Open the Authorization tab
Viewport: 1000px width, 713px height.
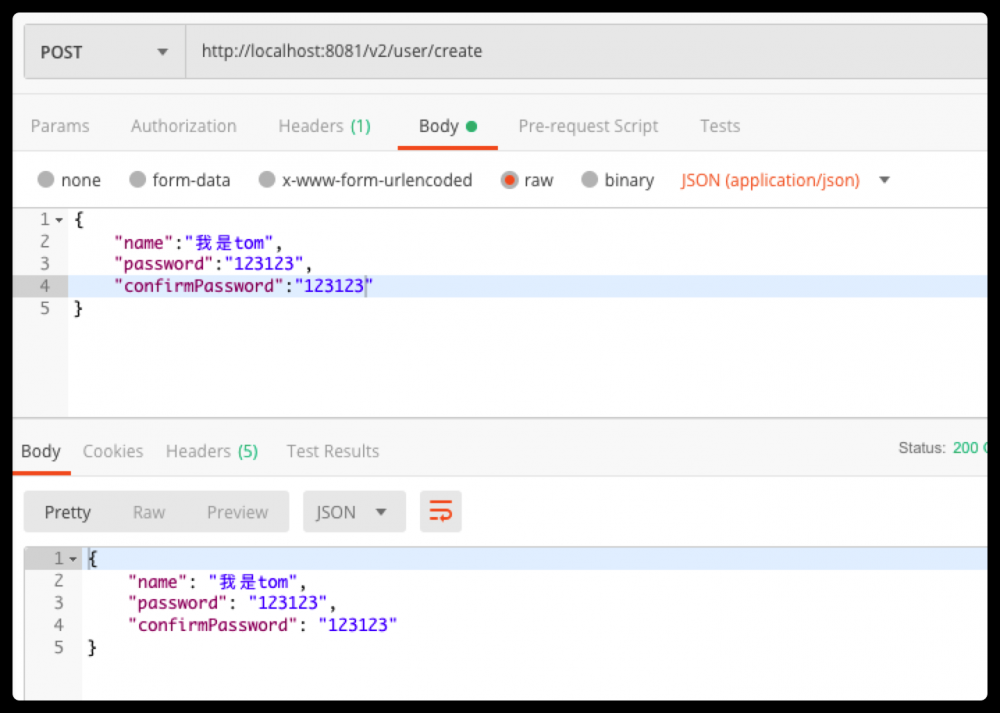click(184, 126)
